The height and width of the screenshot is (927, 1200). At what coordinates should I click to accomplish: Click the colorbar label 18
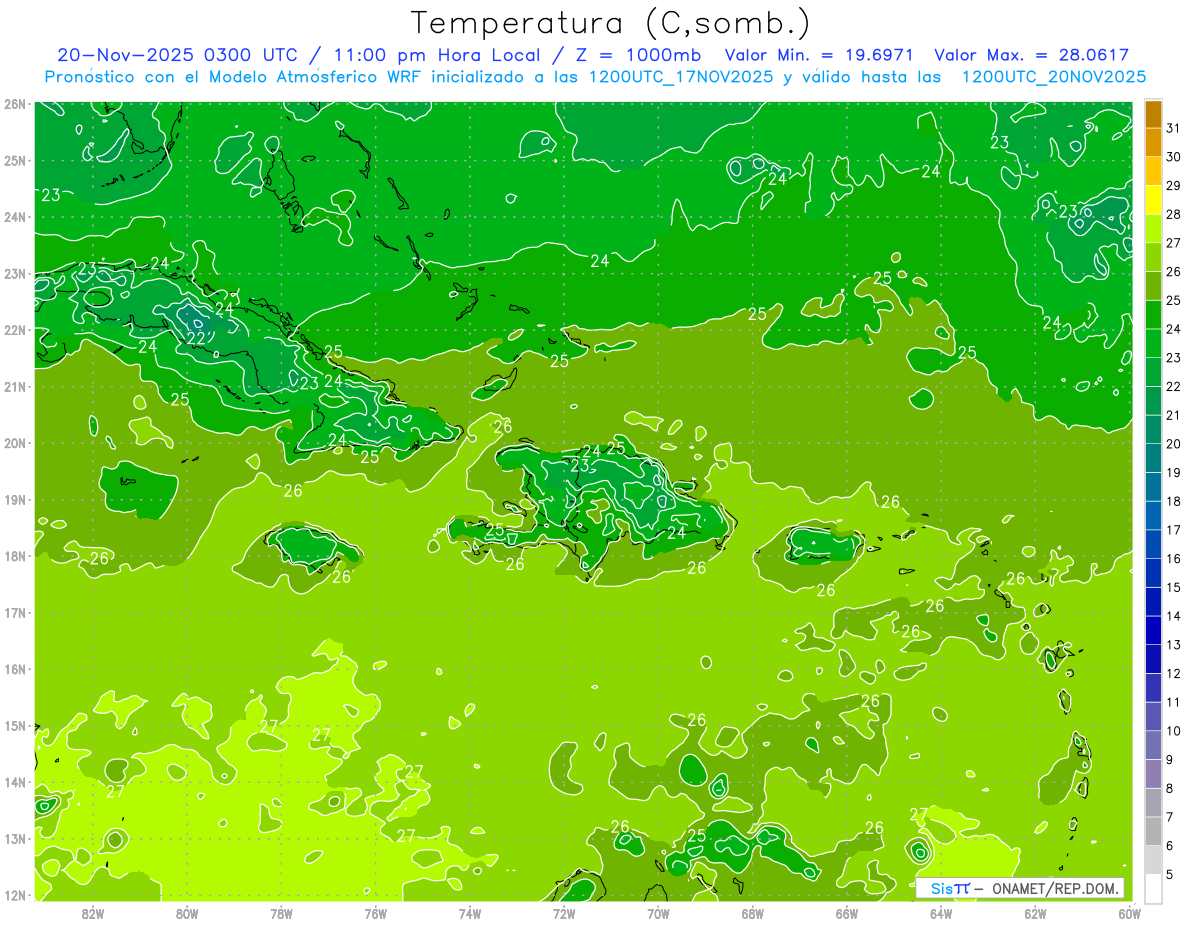[x=1174, y=501]
